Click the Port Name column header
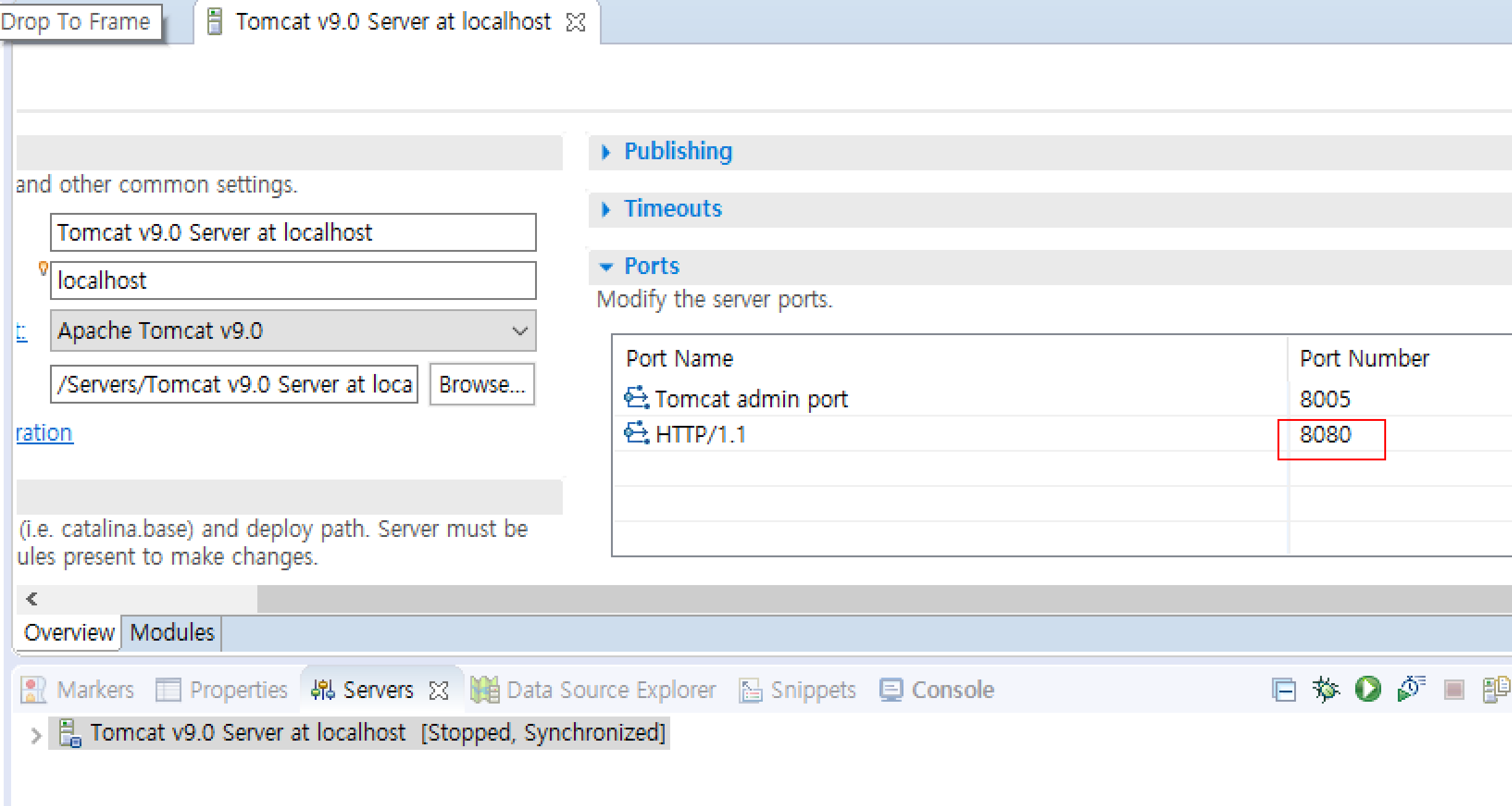 pyautogui.click(x=679, y=359)
